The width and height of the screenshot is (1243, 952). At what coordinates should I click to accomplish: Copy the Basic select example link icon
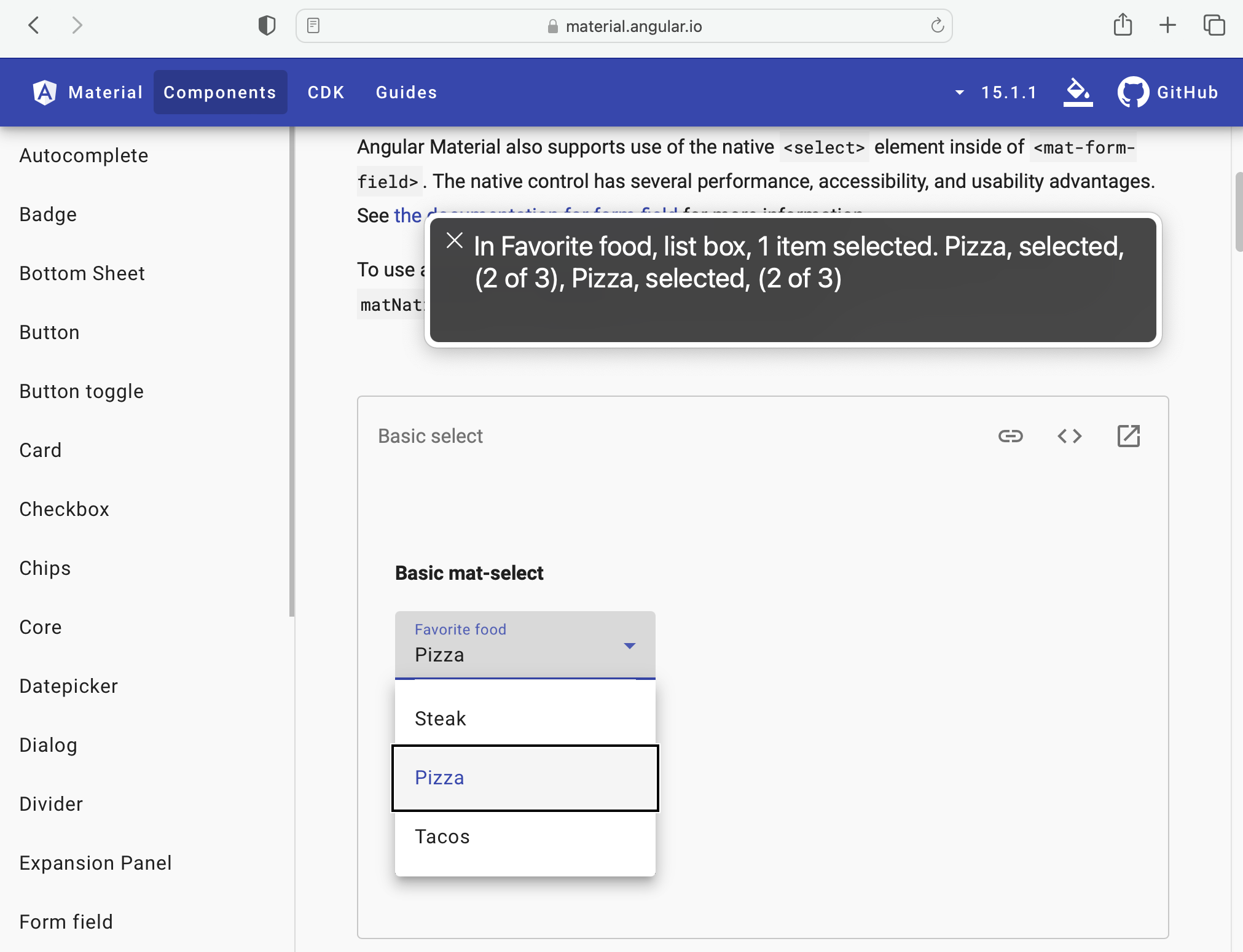(x=1010, y=436)
